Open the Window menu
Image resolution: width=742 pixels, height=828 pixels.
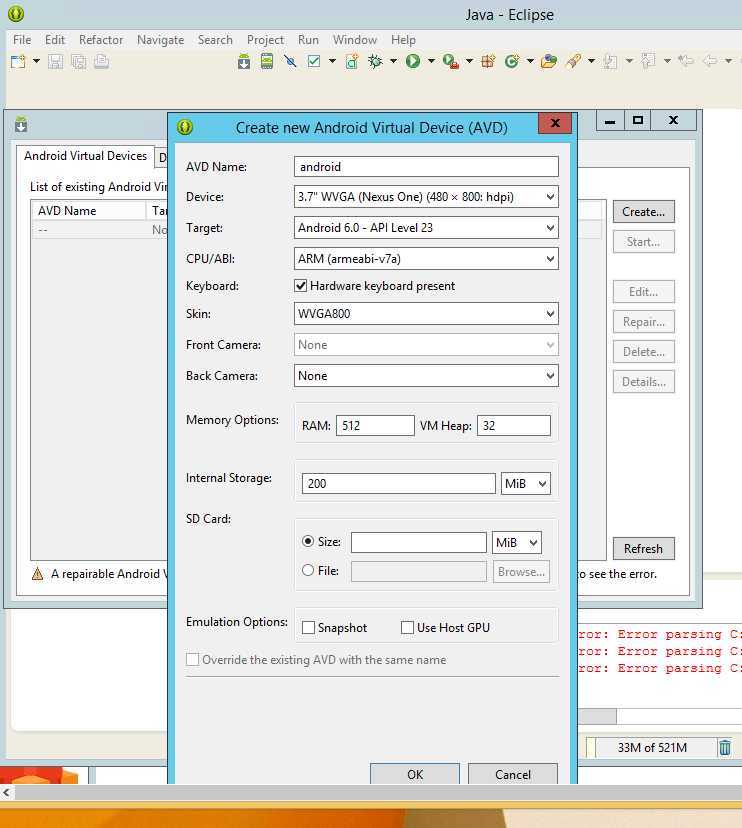pyautogui.click(x=355, y=40)
